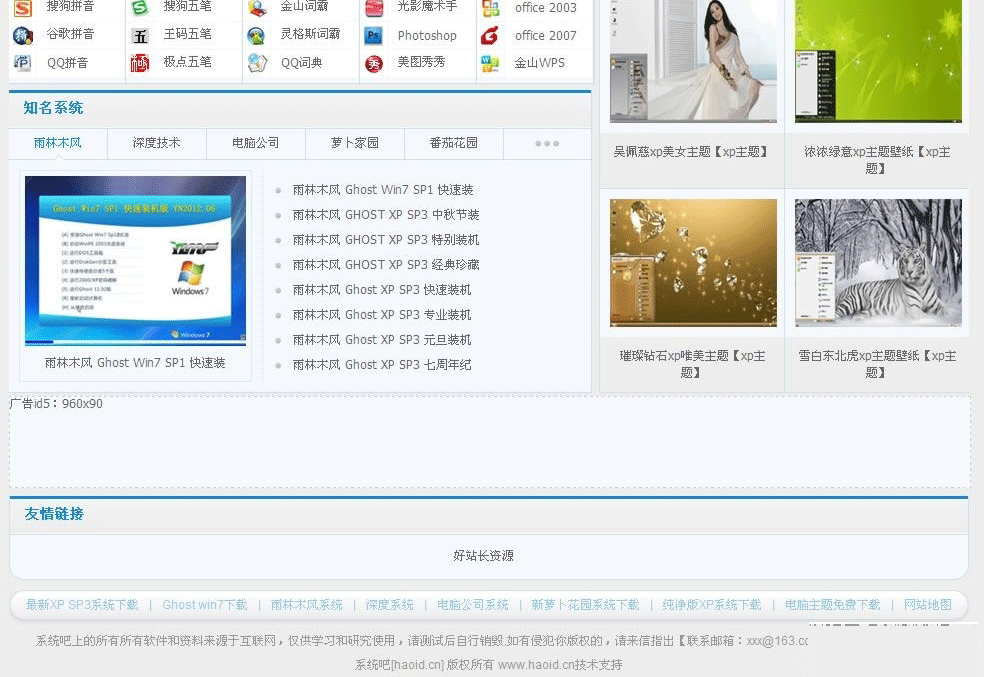The image size is (984, 677).
Task: Click the 光影魔术手 icon
Action: (x=374, y=8)
